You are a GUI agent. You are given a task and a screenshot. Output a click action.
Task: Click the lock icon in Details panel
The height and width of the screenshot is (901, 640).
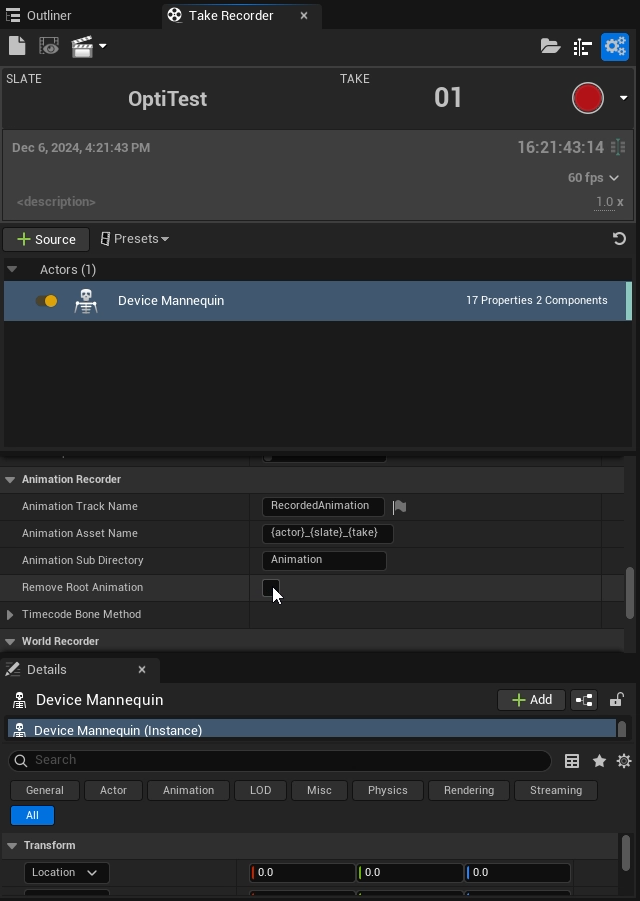[616, 700]
